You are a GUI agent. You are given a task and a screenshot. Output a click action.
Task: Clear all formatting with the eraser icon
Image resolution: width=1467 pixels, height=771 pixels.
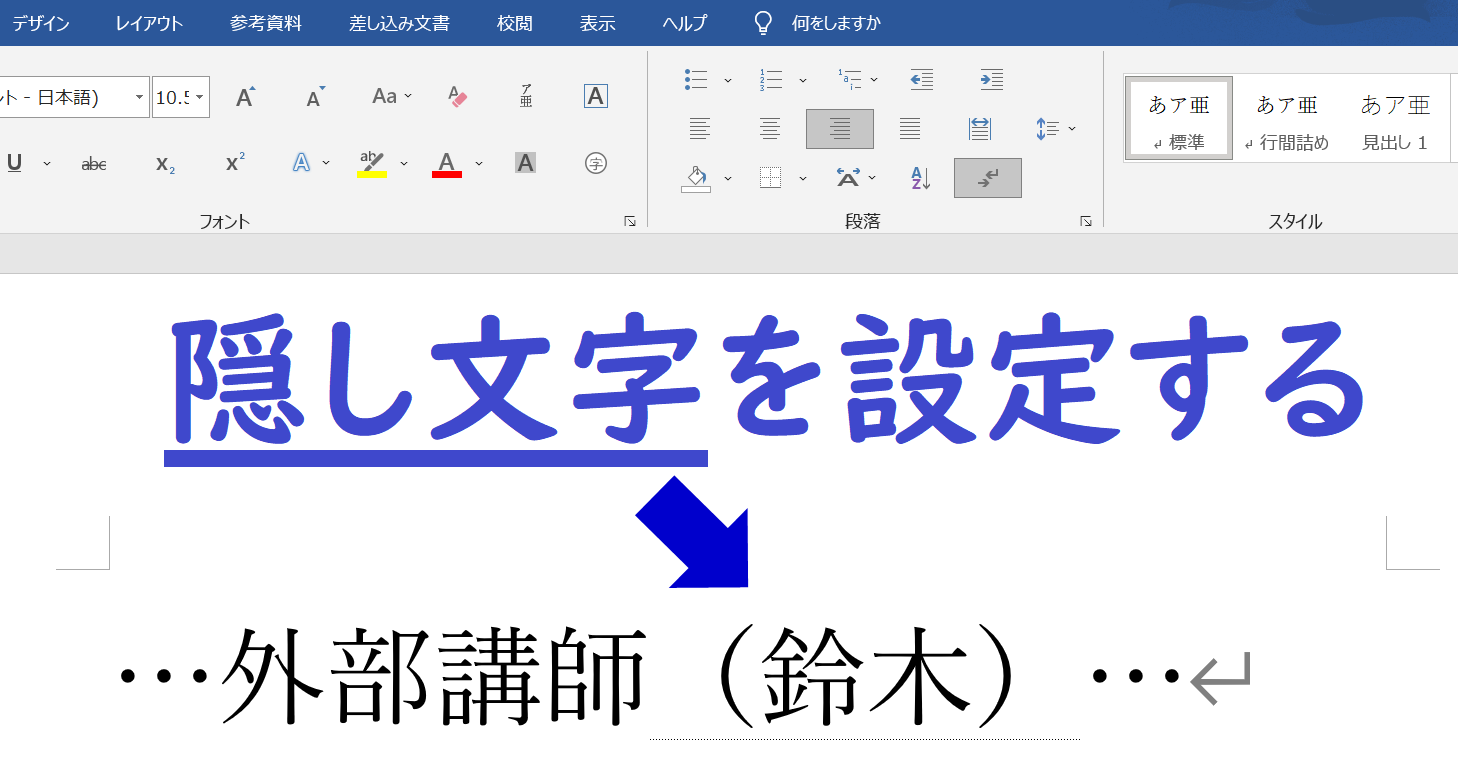pyautogui.click(x=457, y=97)
